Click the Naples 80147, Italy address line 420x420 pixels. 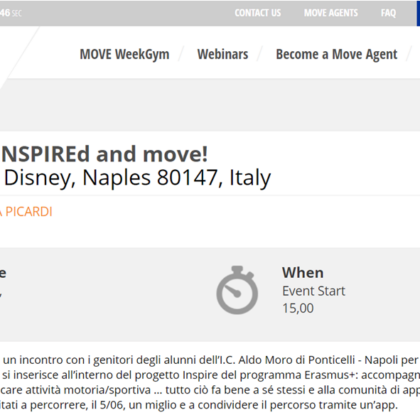137,178
